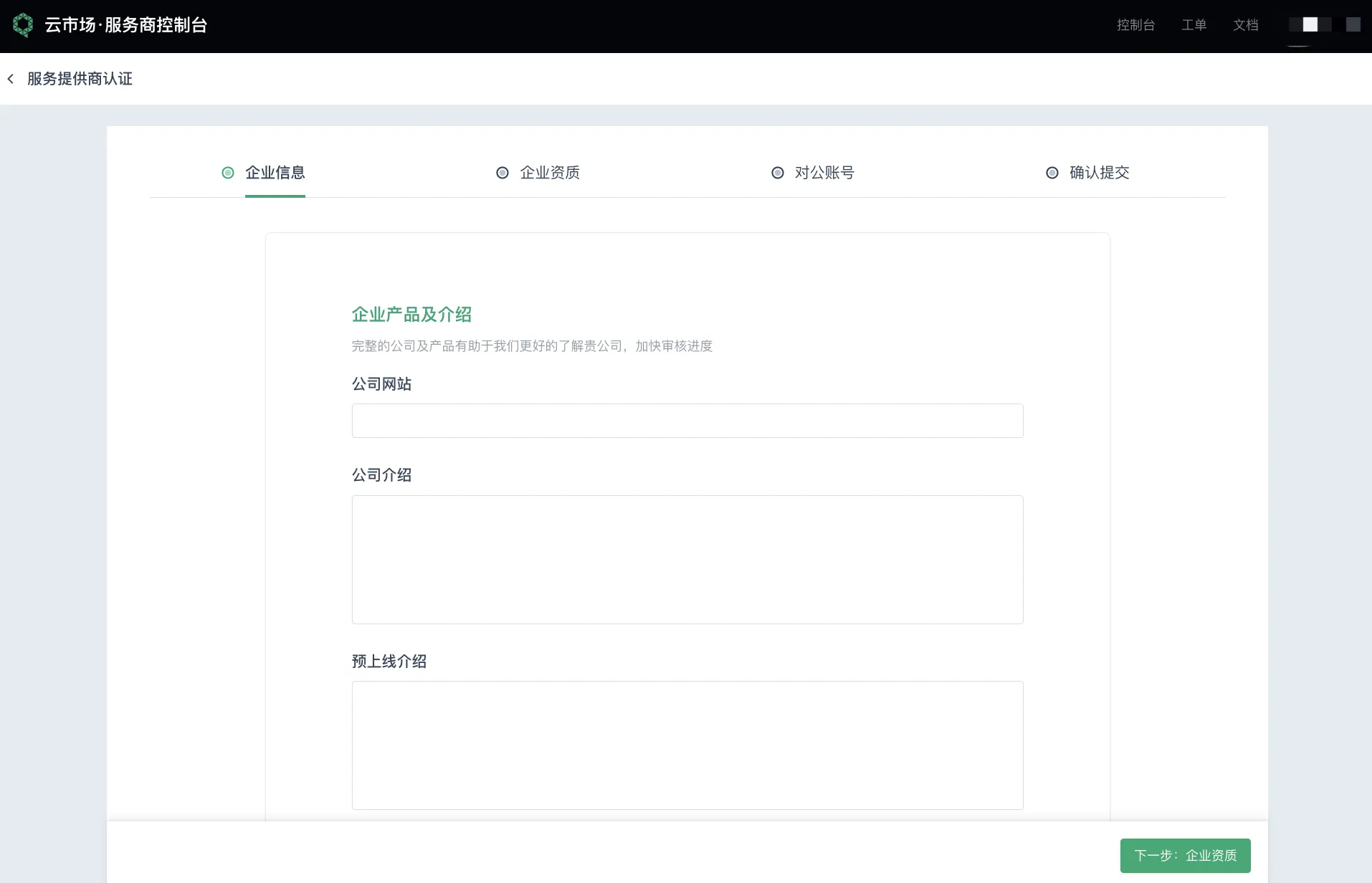Click the 服务提供商认证 page heading

80,79
